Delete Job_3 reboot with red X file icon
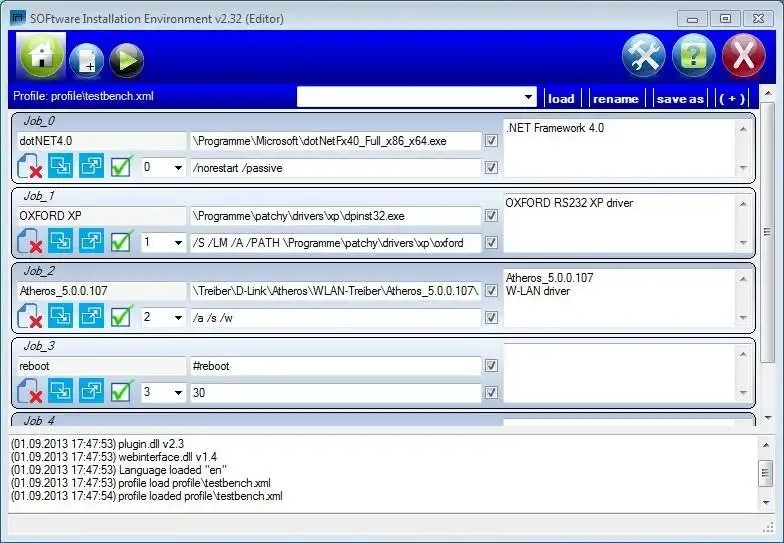Image resolution: width=784 pixels, height=543 pixels. (30, 391)
